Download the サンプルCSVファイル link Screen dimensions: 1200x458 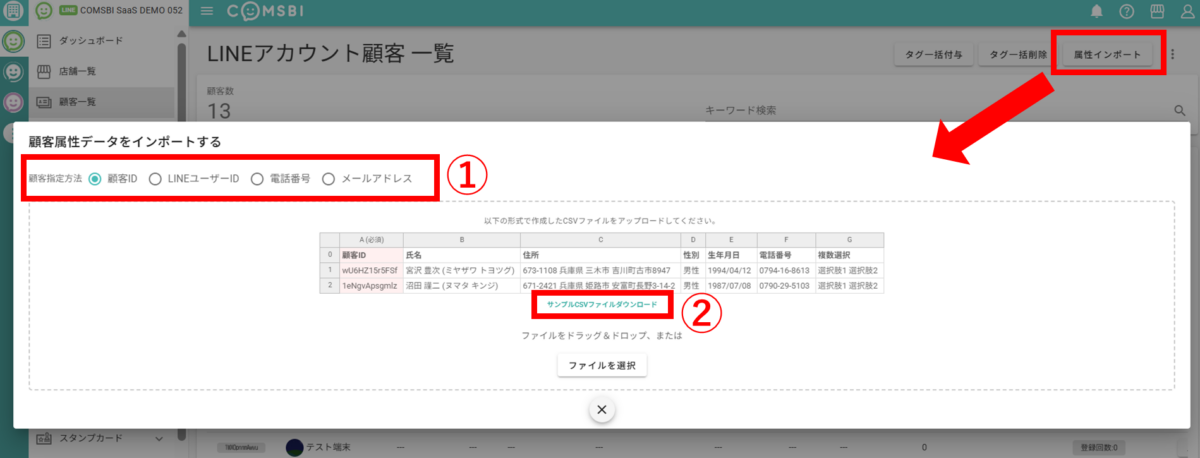[x=602, y=304]
